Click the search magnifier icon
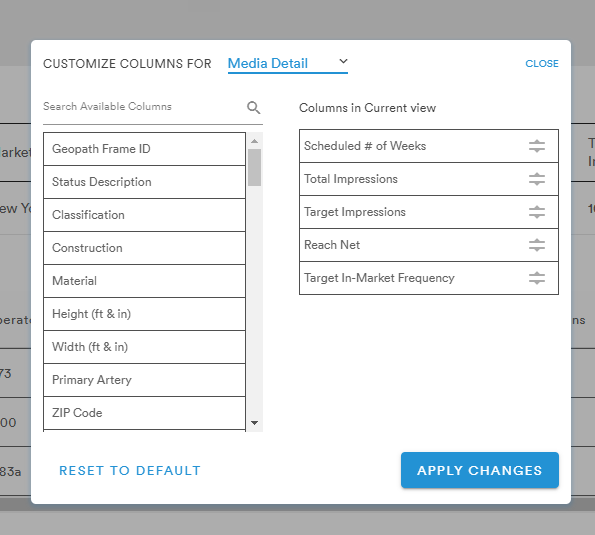The image size is (595, 535). point(253,108)
